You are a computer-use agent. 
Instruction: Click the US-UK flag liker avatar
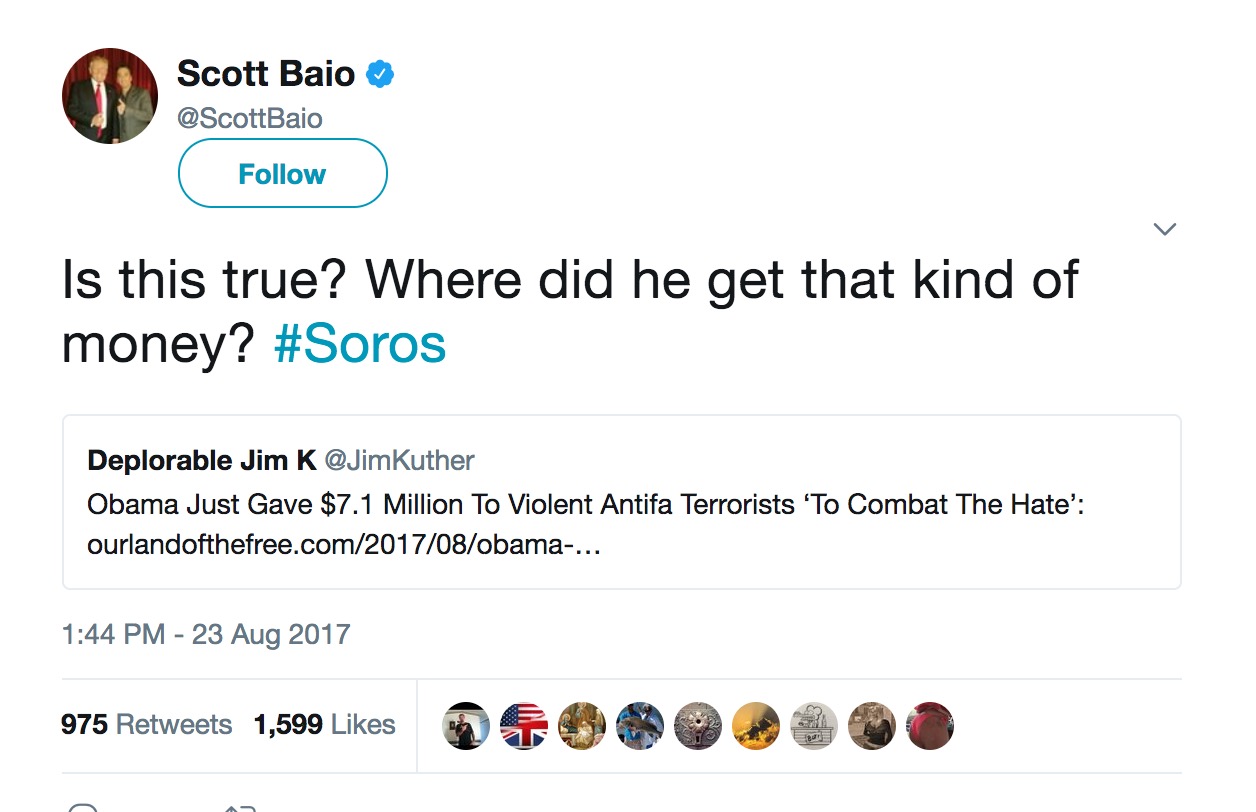523,726
